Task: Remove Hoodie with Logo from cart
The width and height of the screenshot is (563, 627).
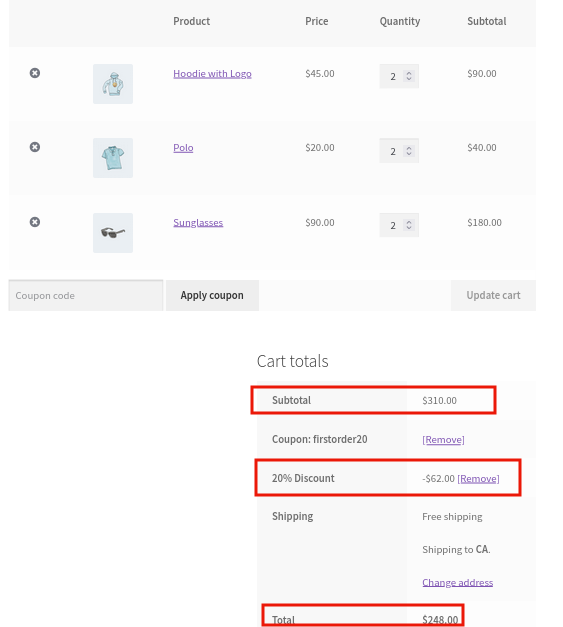Action: coord(35,73)
